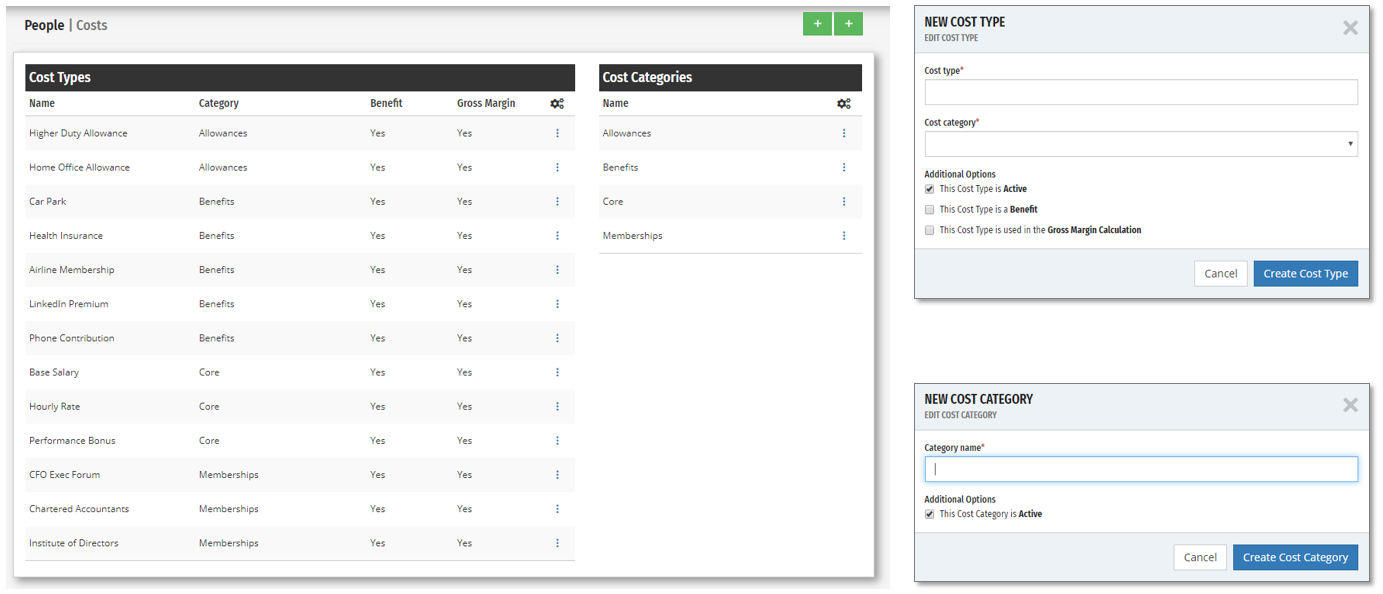Open kebab menu for Core cost category
Viewport: 1383px width, 594px height.
coord(844,201)
